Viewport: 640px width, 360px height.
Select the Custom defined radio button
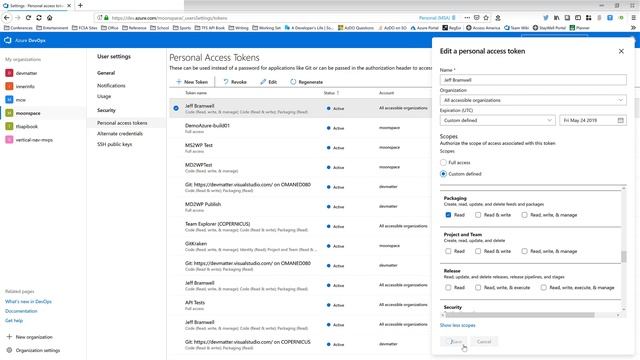(x=443, y=174)
